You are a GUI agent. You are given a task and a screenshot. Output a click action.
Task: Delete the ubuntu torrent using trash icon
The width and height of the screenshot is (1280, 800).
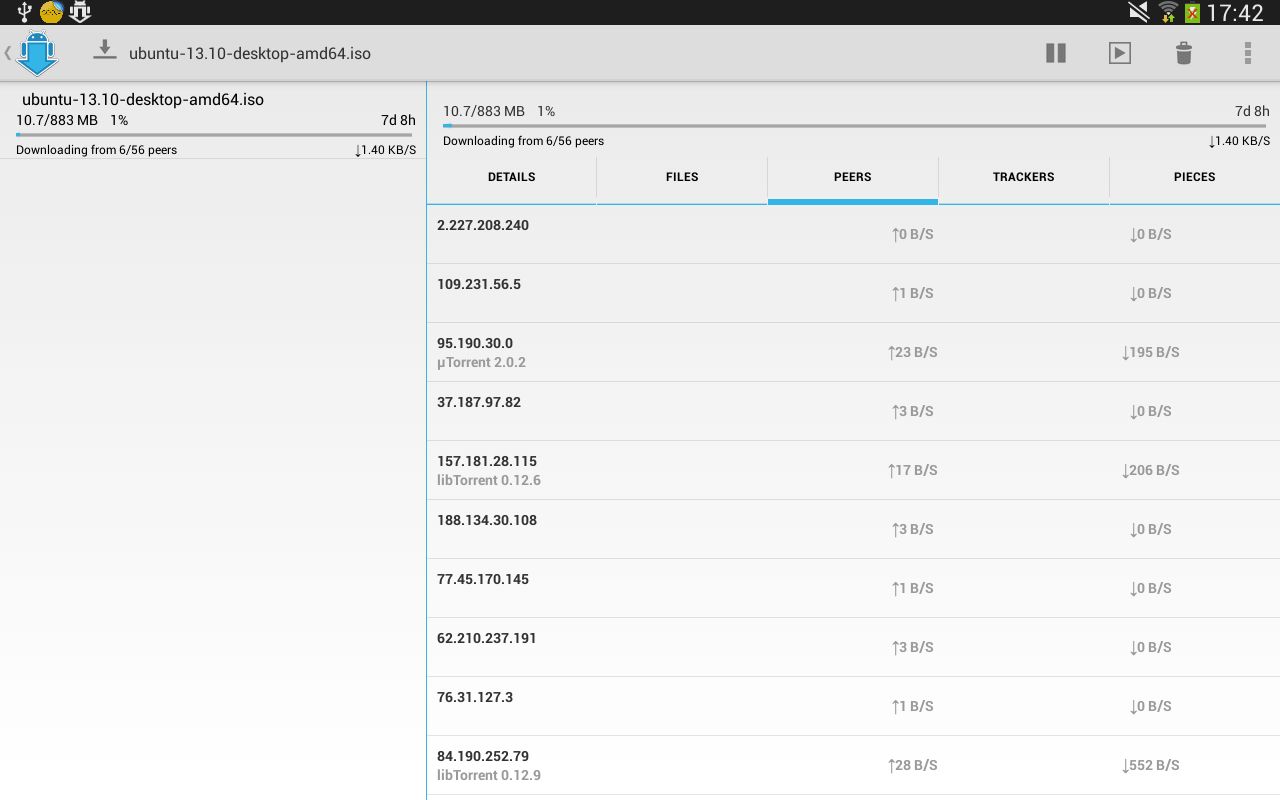[x=1184, y=53]
